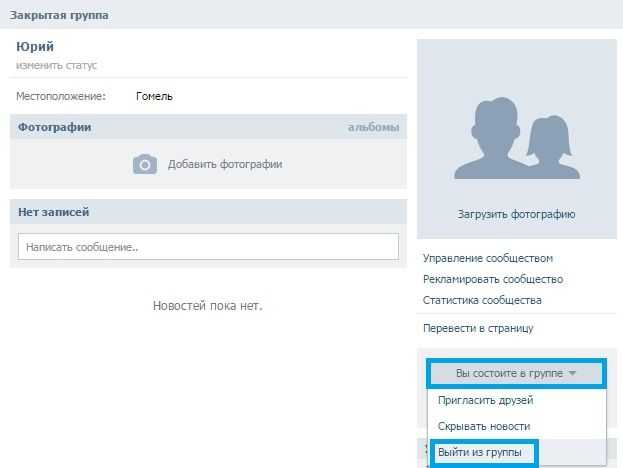Click the 'Закрытая группа' title text
The height and width of the screenshot is (468, 623).
pos(59,15)
